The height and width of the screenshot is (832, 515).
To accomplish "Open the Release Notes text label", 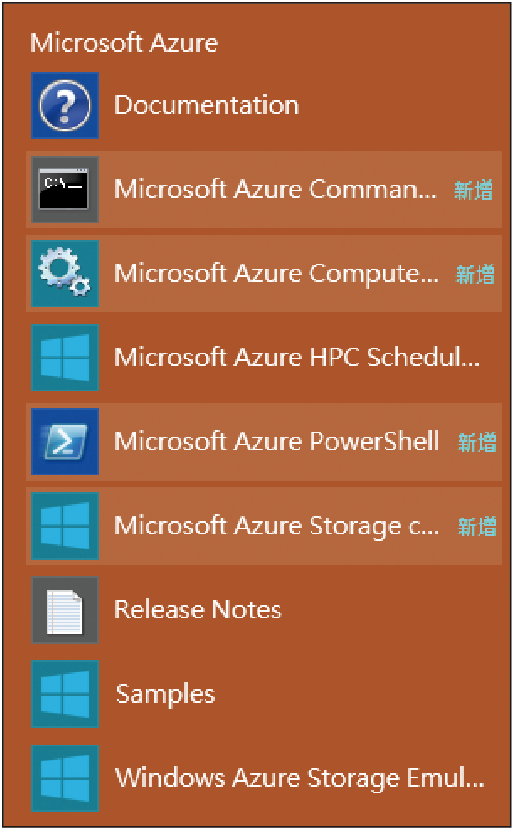I will 197,609.
